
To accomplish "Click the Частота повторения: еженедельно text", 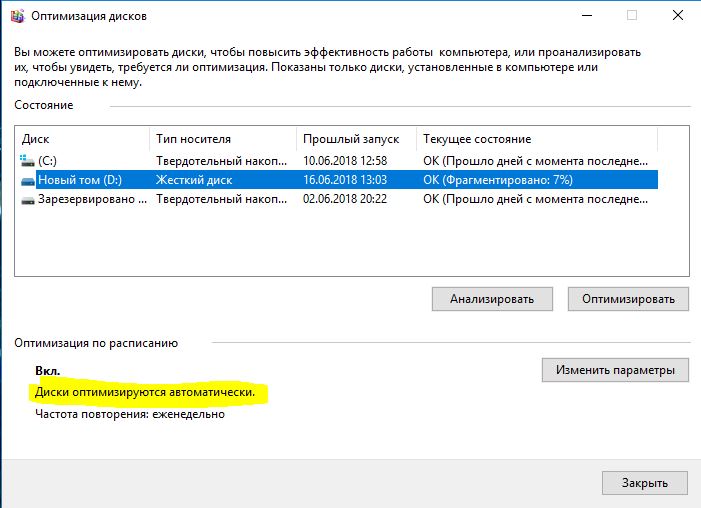I will pyautogui.click(x=130, y=414).
